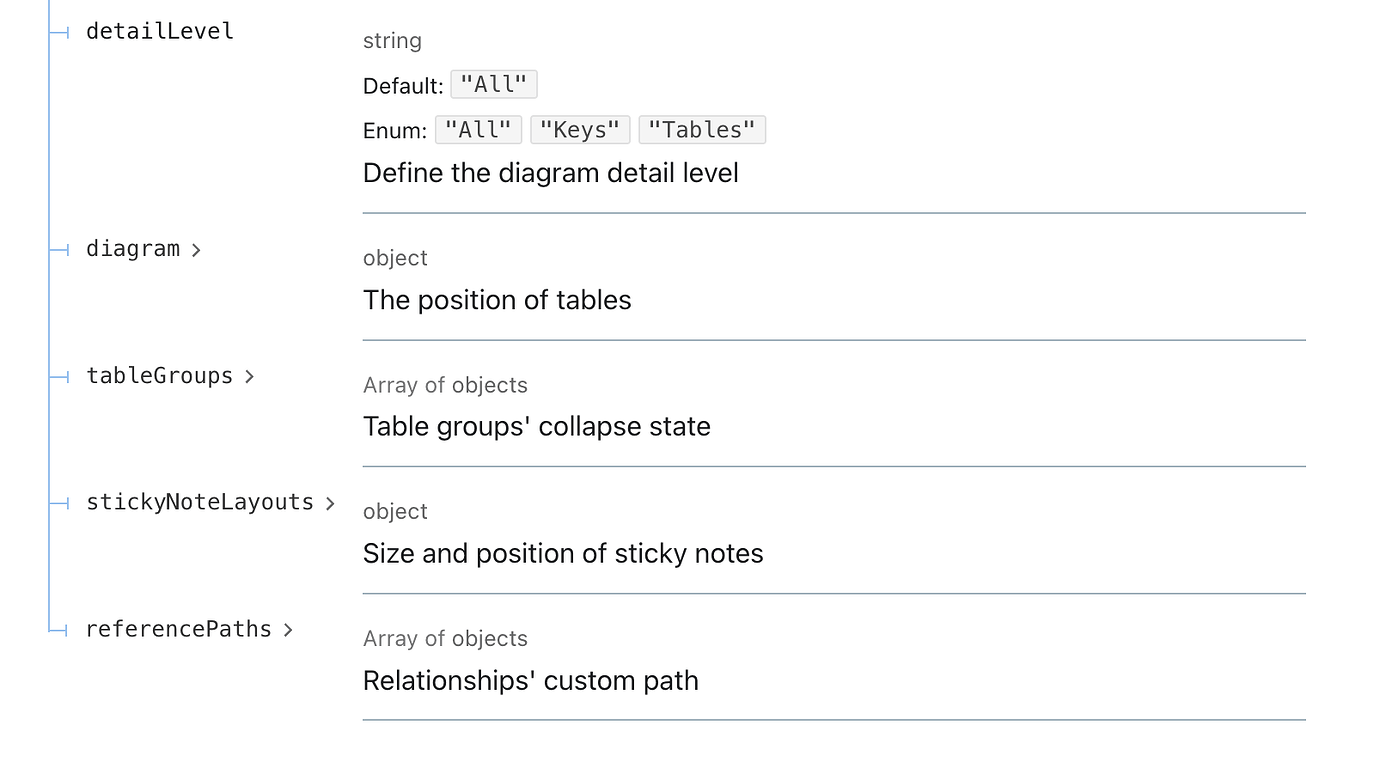Image resolution: width=1380 pixels, height=768 pixels.
Task: Expand the tableGroups array property
Action: (249, 377)
